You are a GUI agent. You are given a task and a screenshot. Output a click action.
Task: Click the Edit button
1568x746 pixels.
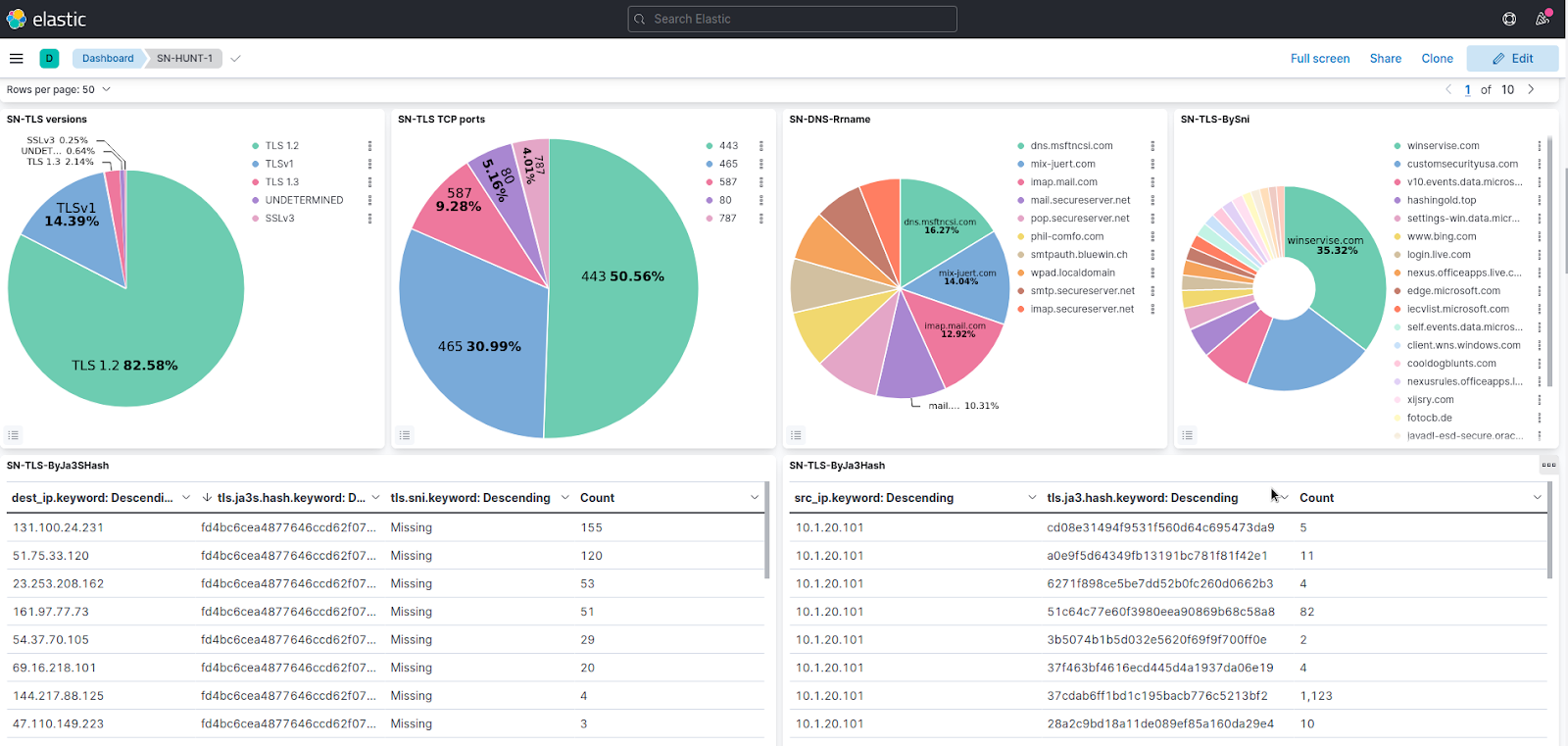(1512, 59)
